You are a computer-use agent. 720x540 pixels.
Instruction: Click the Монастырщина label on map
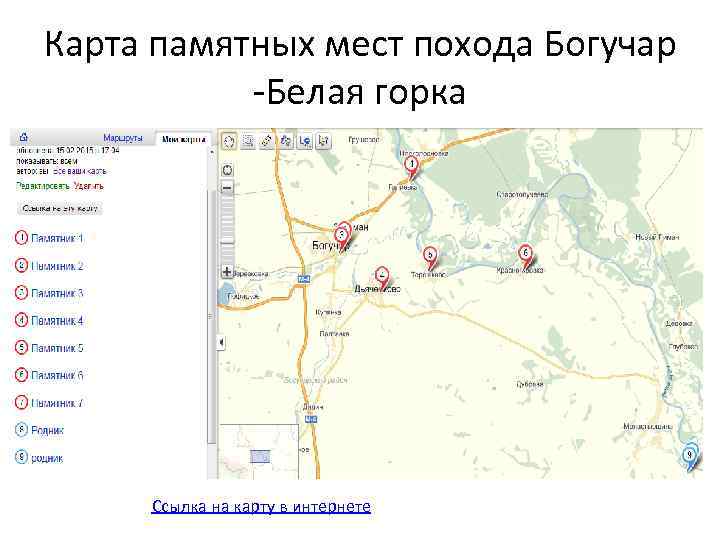pyautogui.click(x=647, y=427)
